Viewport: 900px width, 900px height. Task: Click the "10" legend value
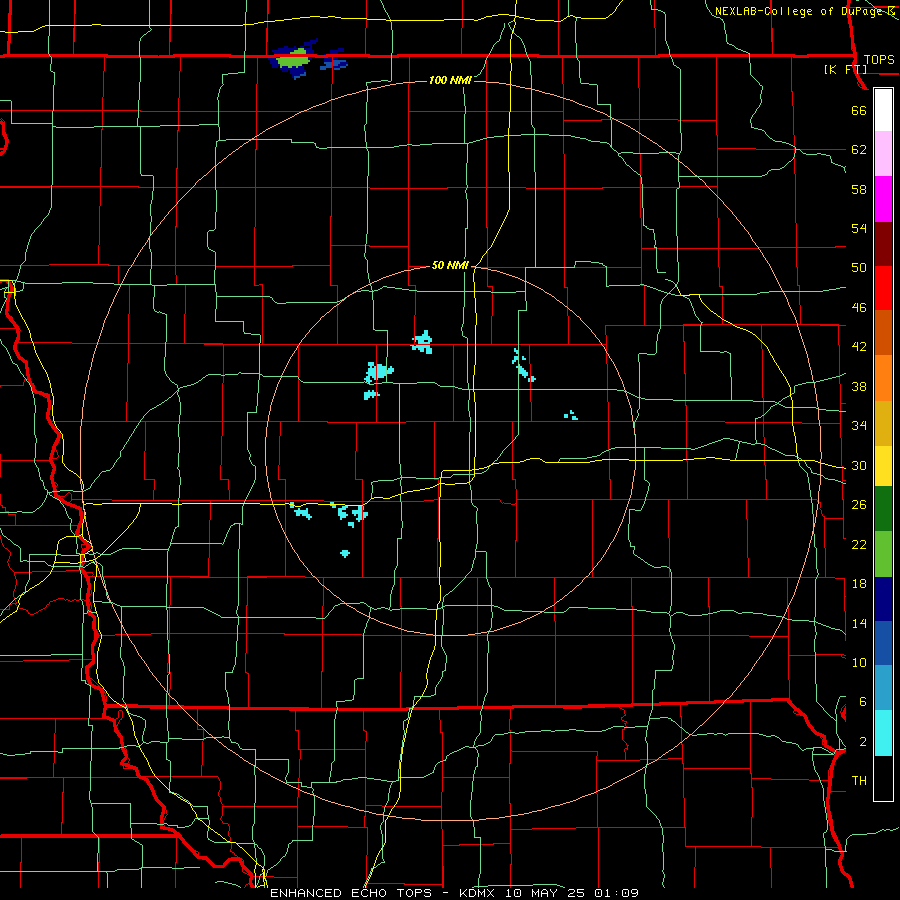pyautogui.click(x=859, y=663)
